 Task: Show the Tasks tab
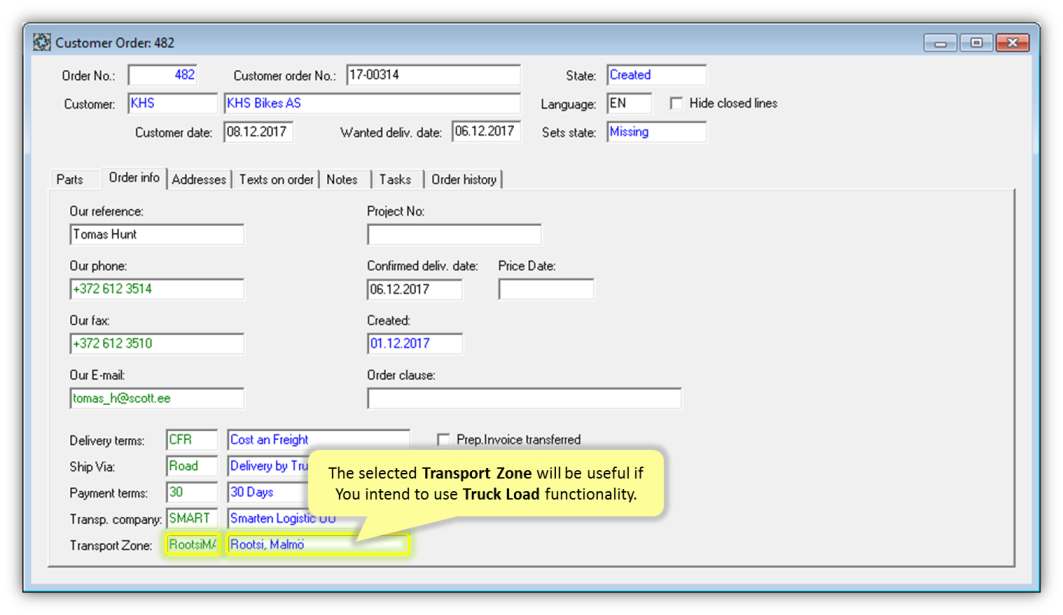tap(395, 180)
